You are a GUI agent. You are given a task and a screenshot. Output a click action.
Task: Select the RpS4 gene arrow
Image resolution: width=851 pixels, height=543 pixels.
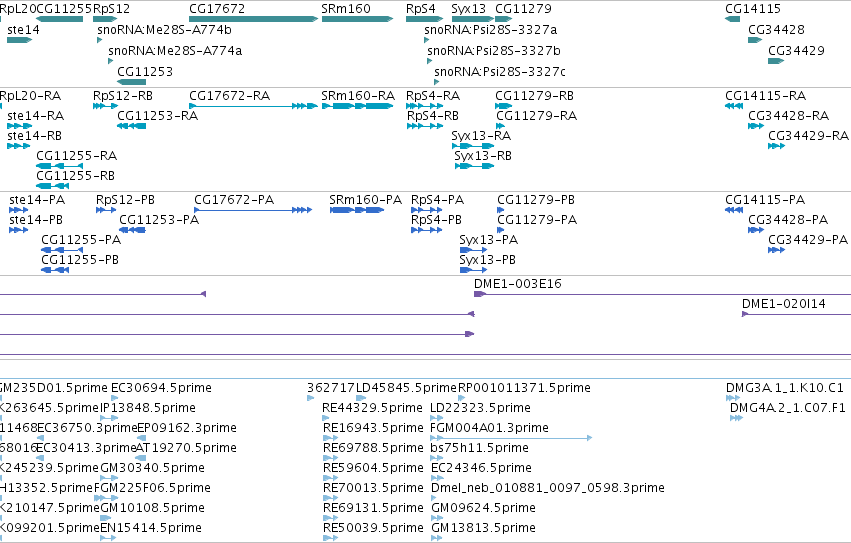[424, 19]
